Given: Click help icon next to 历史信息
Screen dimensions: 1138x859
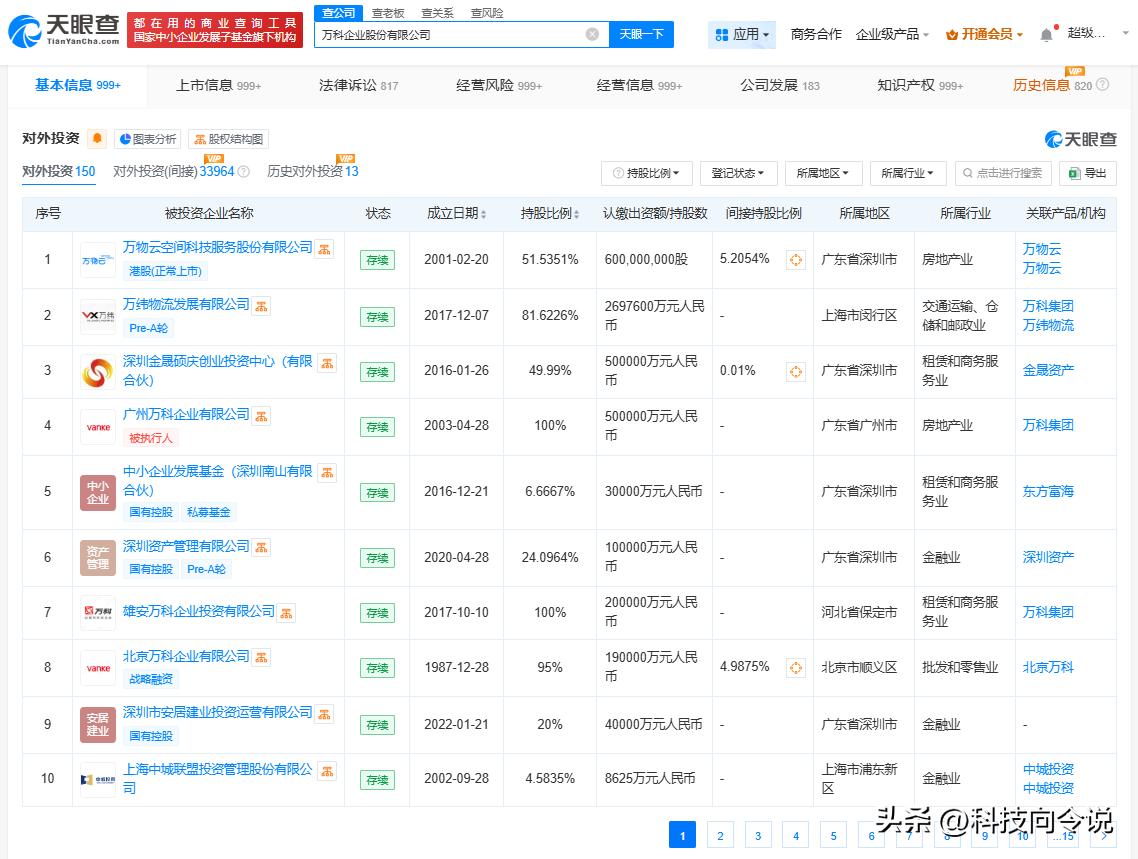Looking at the screenshot, I should pyautogui.click(x=1102, y=85).
